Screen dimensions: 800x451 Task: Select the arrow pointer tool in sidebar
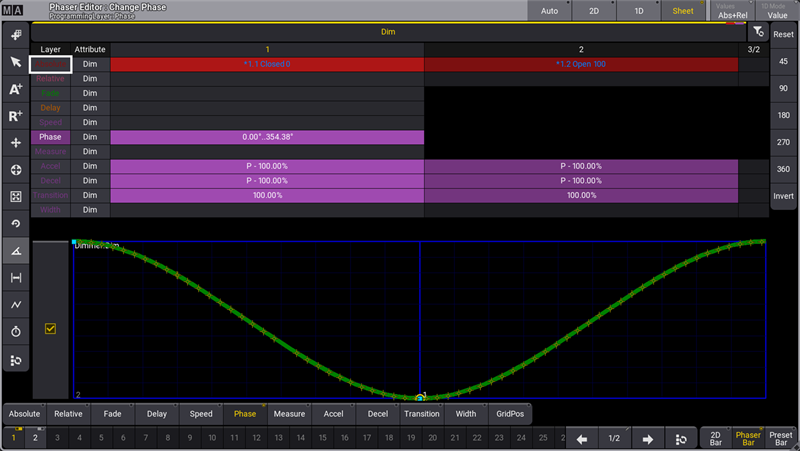click(x=16, y=62)
